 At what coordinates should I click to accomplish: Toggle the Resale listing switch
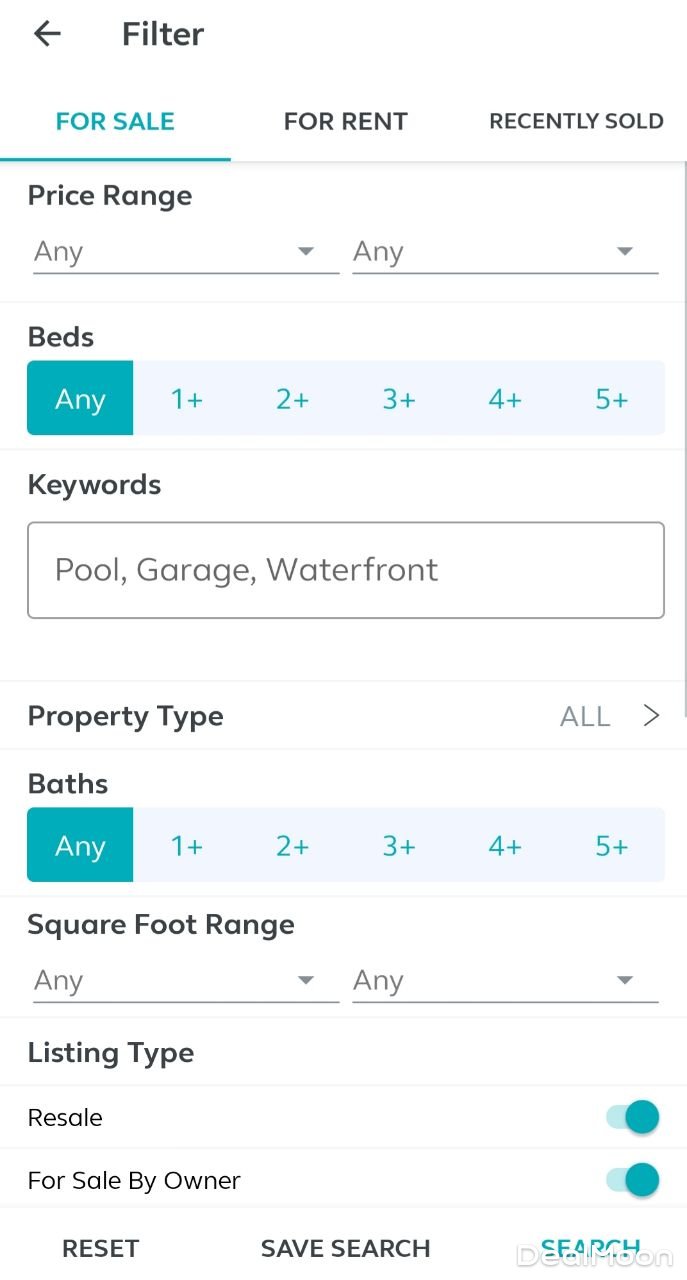tap(633, 1117)
